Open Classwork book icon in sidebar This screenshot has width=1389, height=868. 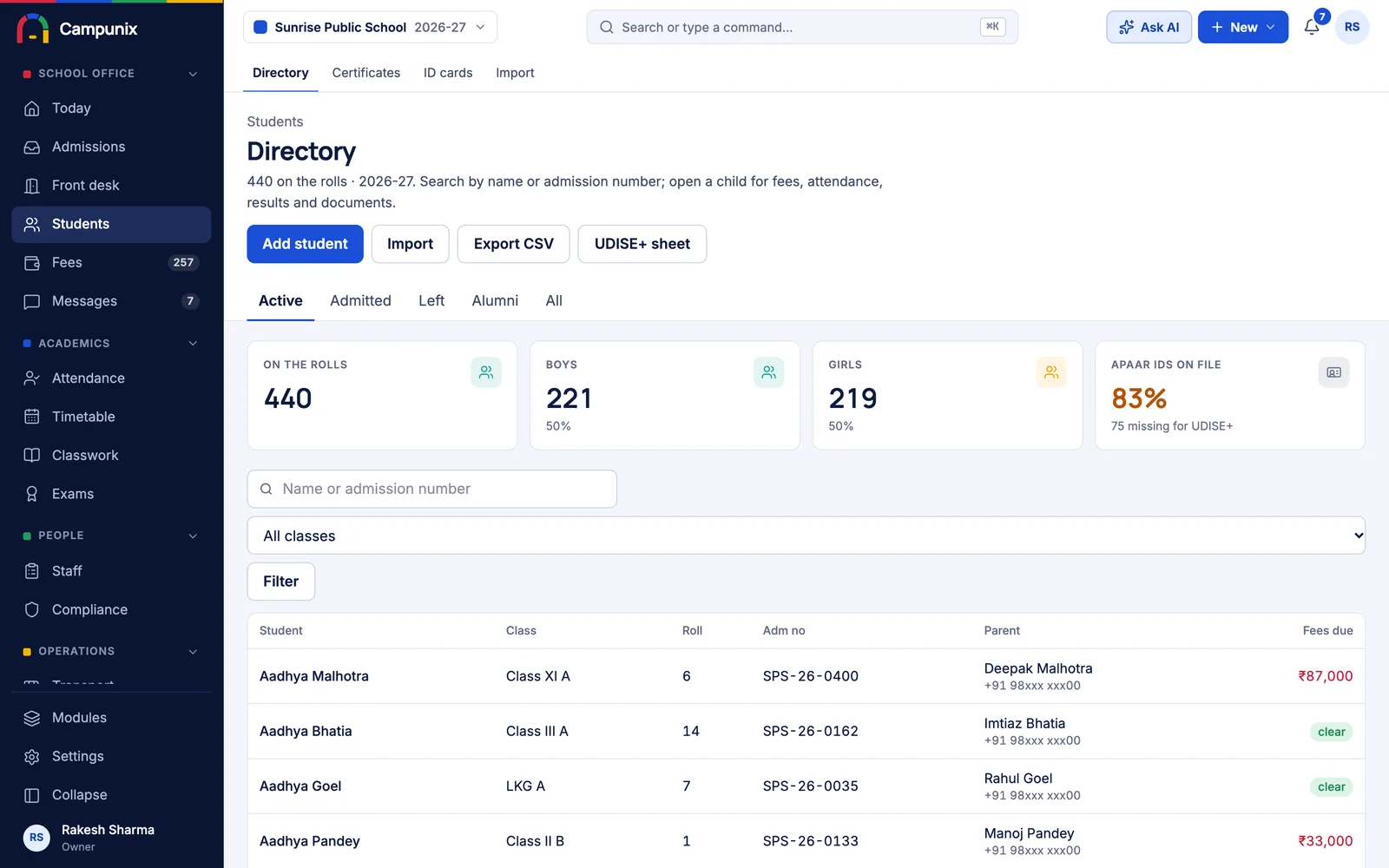pyautogui.click(x=32, y=455)
